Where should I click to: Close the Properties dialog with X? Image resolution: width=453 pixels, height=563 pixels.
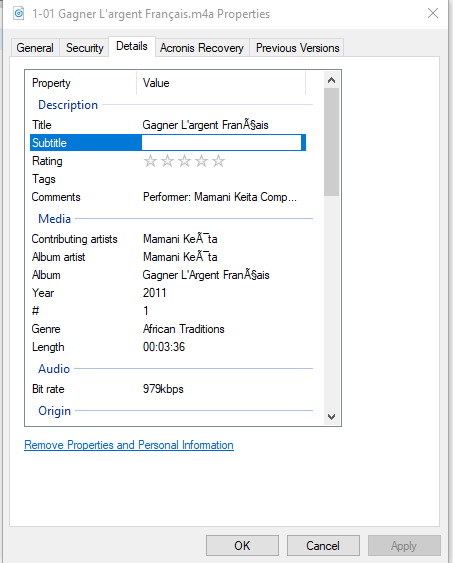pyautogui.click(x=433, y=13)
